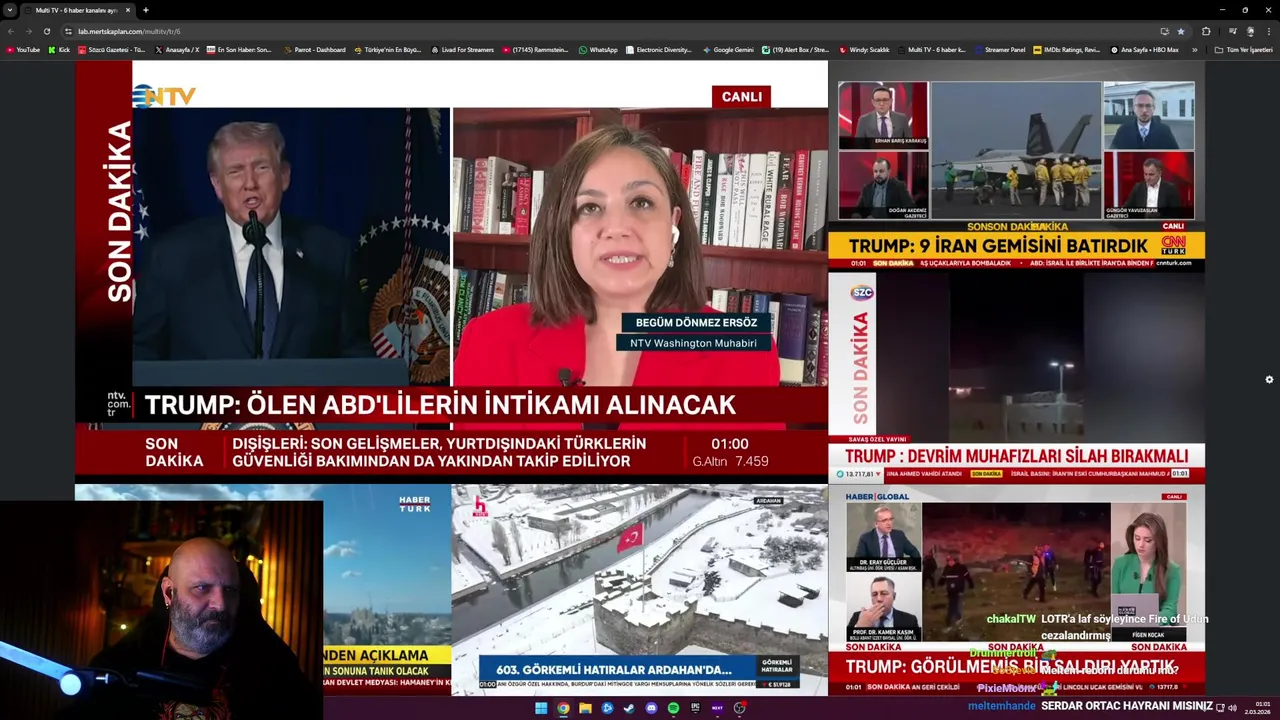1280x720 pixels.
Task: Click the CANLI badge on NTV
Action: coord(741,97)
